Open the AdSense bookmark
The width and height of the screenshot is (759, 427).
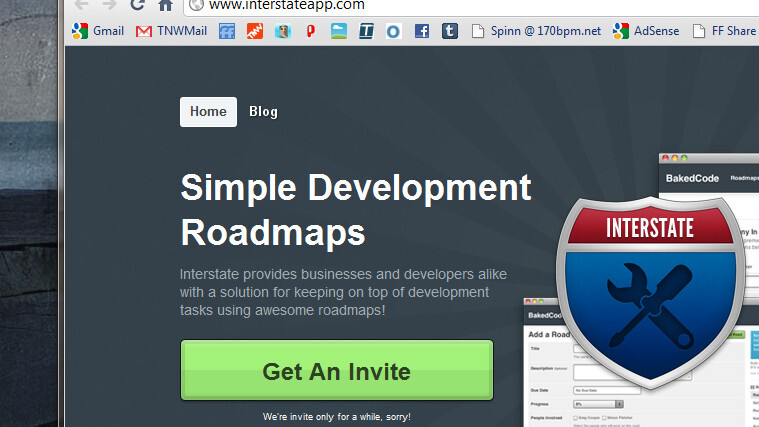[x=647, y=31]
